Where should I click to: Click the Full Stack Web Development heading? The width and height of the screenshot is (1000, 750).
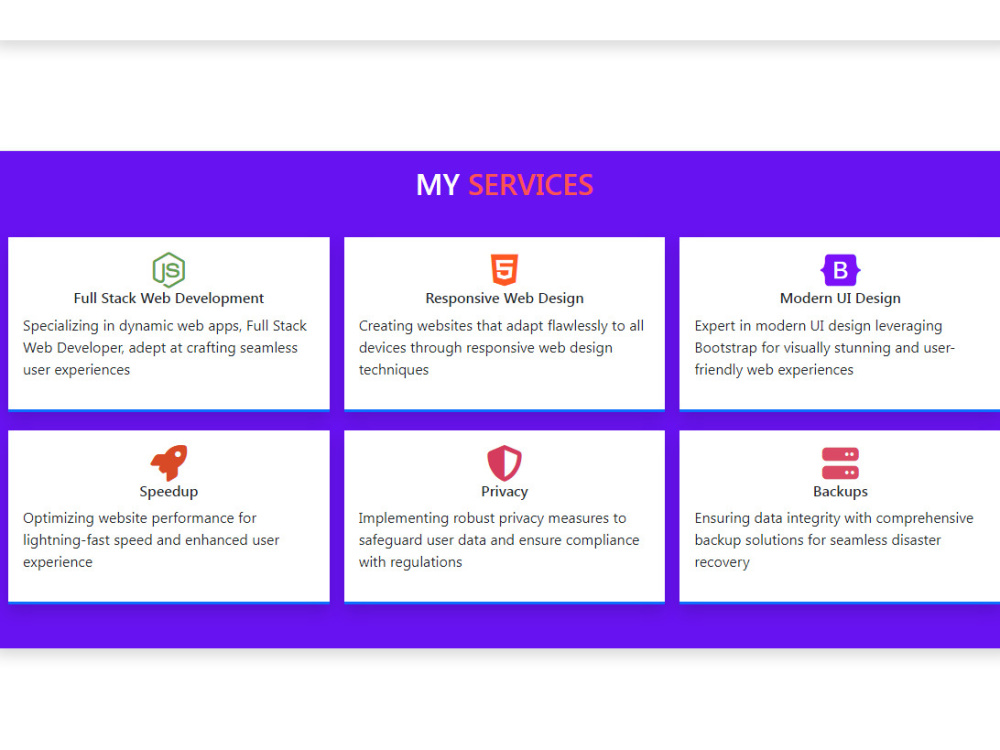tap(168, 297)
